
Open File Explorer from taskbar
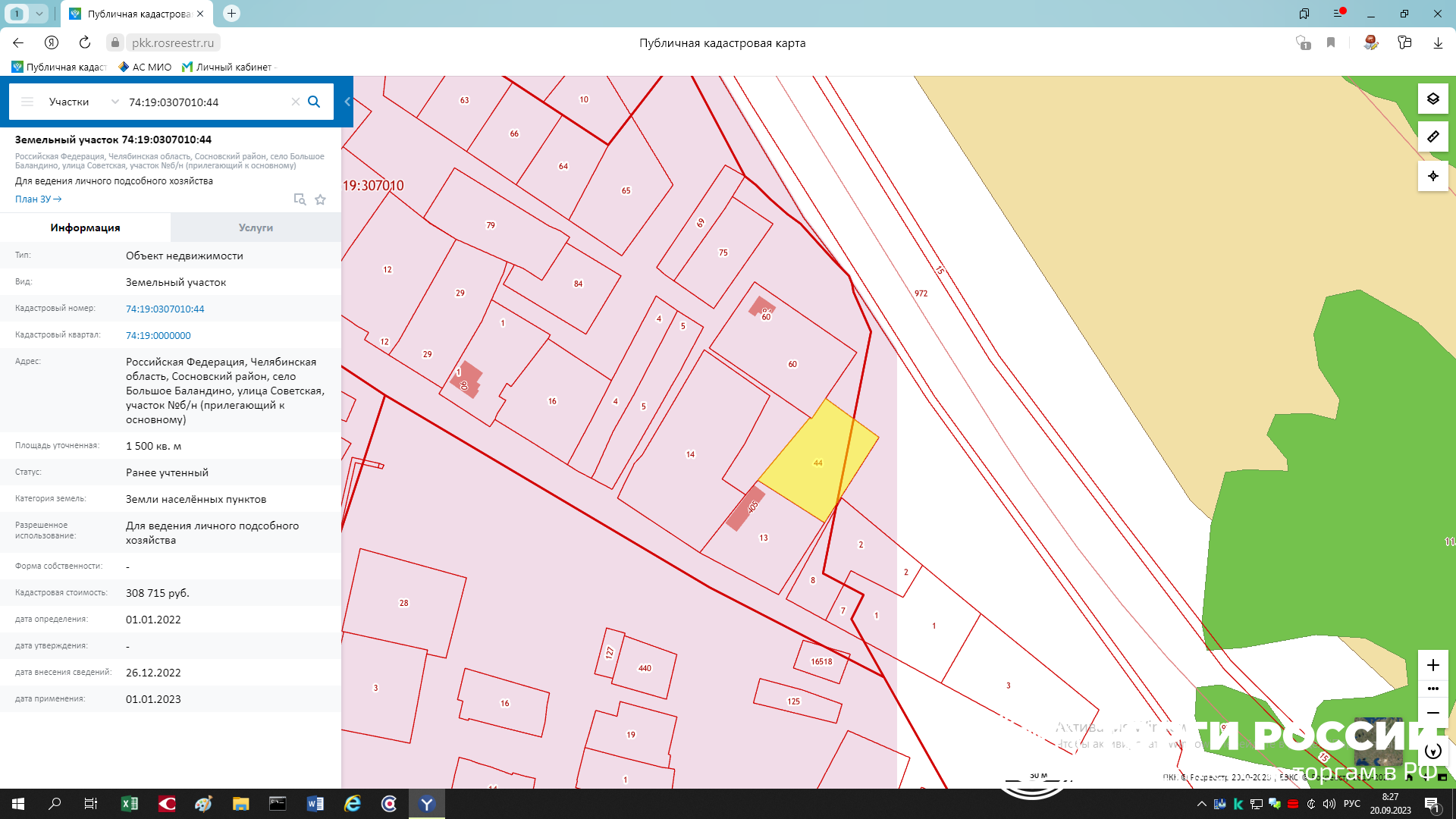tap(241, 804)
